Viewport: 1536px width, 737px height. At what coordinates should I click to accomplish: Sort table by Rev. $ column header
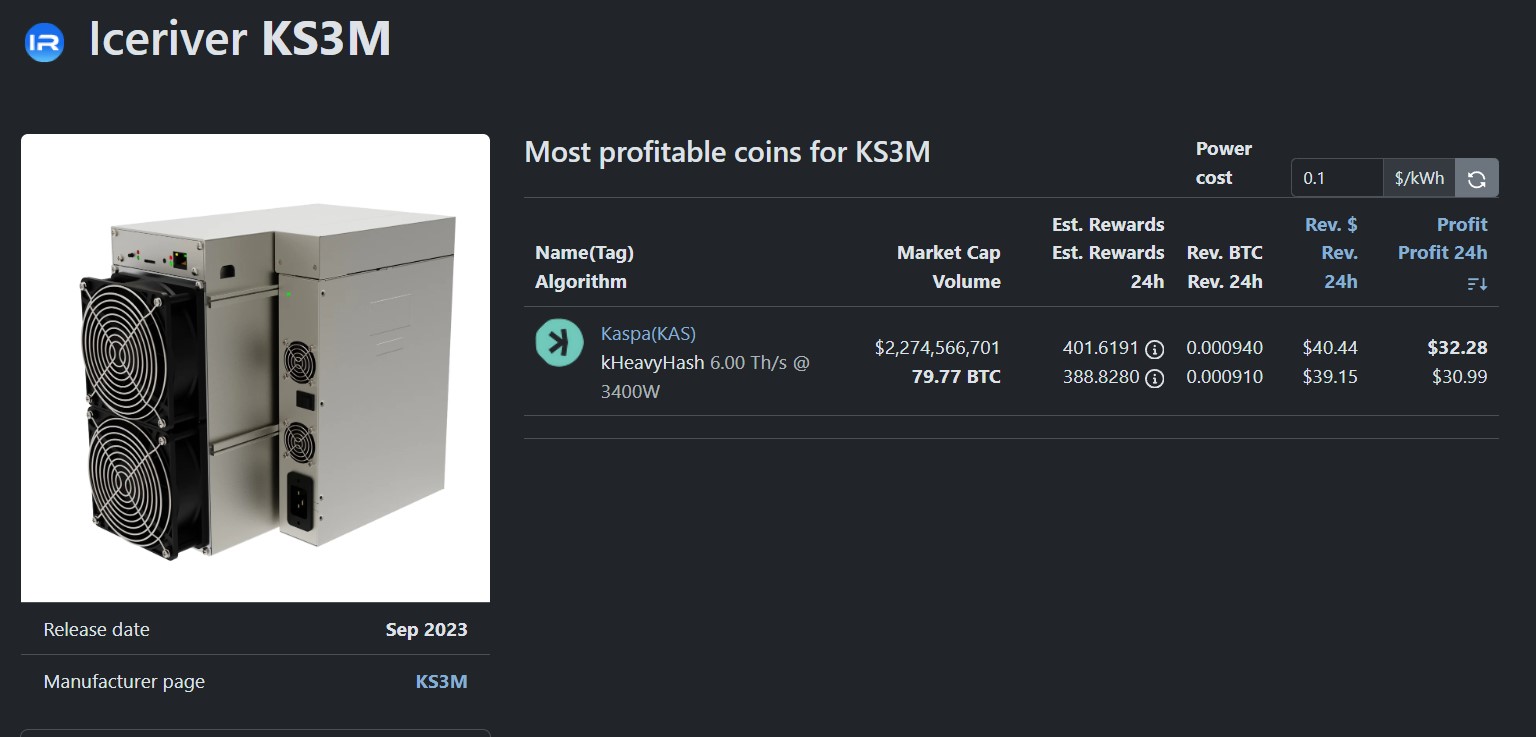1331,253
